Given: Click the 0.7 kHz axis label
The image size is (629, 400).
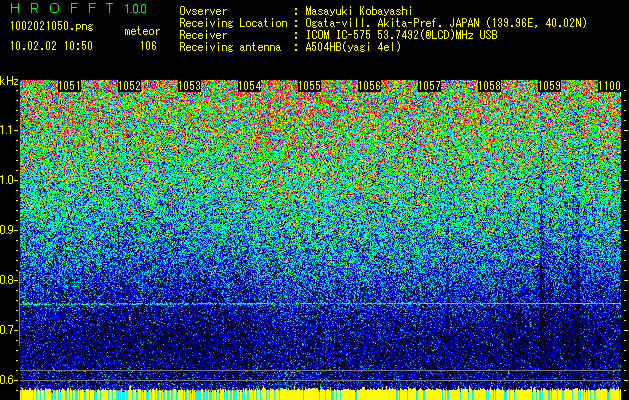Looking at the screenshot, I should click(8, 330).
